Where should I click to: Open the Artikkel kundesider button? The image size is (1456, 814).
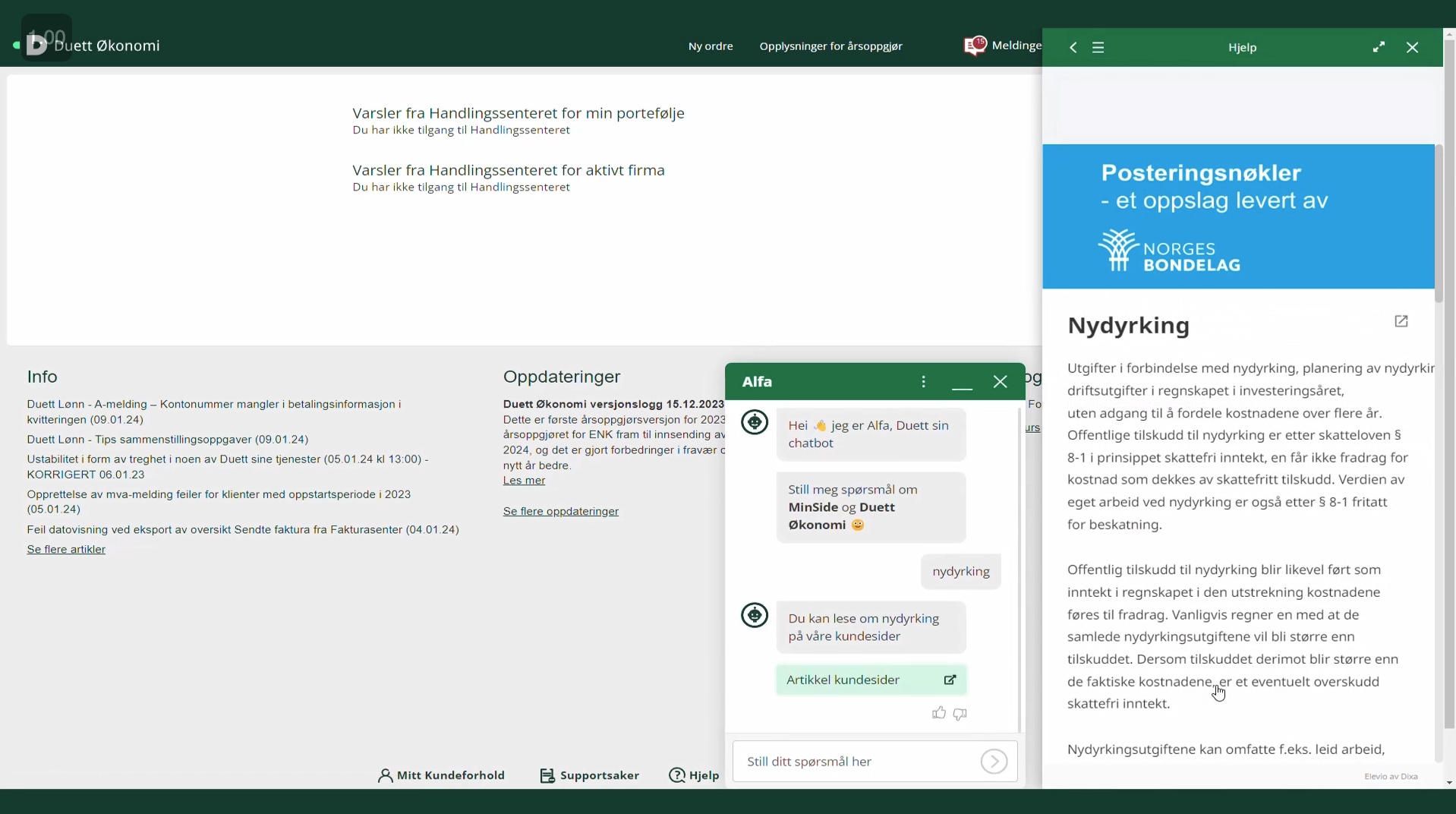tap(871, 680)
